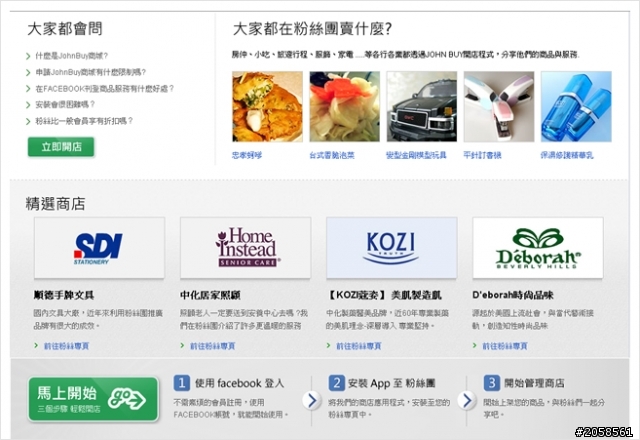This screenshot has height=440, width=640.
Task: Click the Déborah Beverly Hills logo
Action: pyautogui.click(x=538, y=248)
